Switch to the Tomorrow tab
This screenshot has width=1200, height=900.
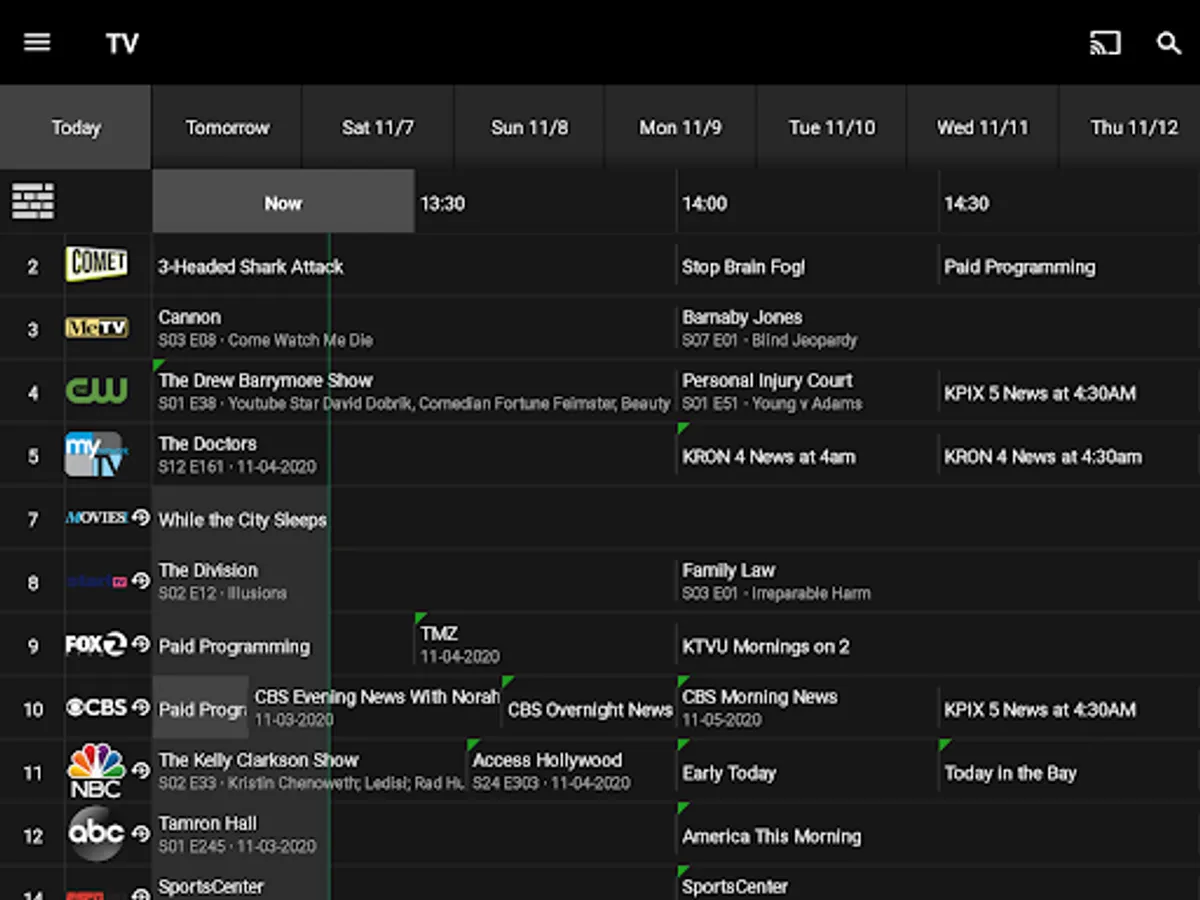tap(227, 127)
